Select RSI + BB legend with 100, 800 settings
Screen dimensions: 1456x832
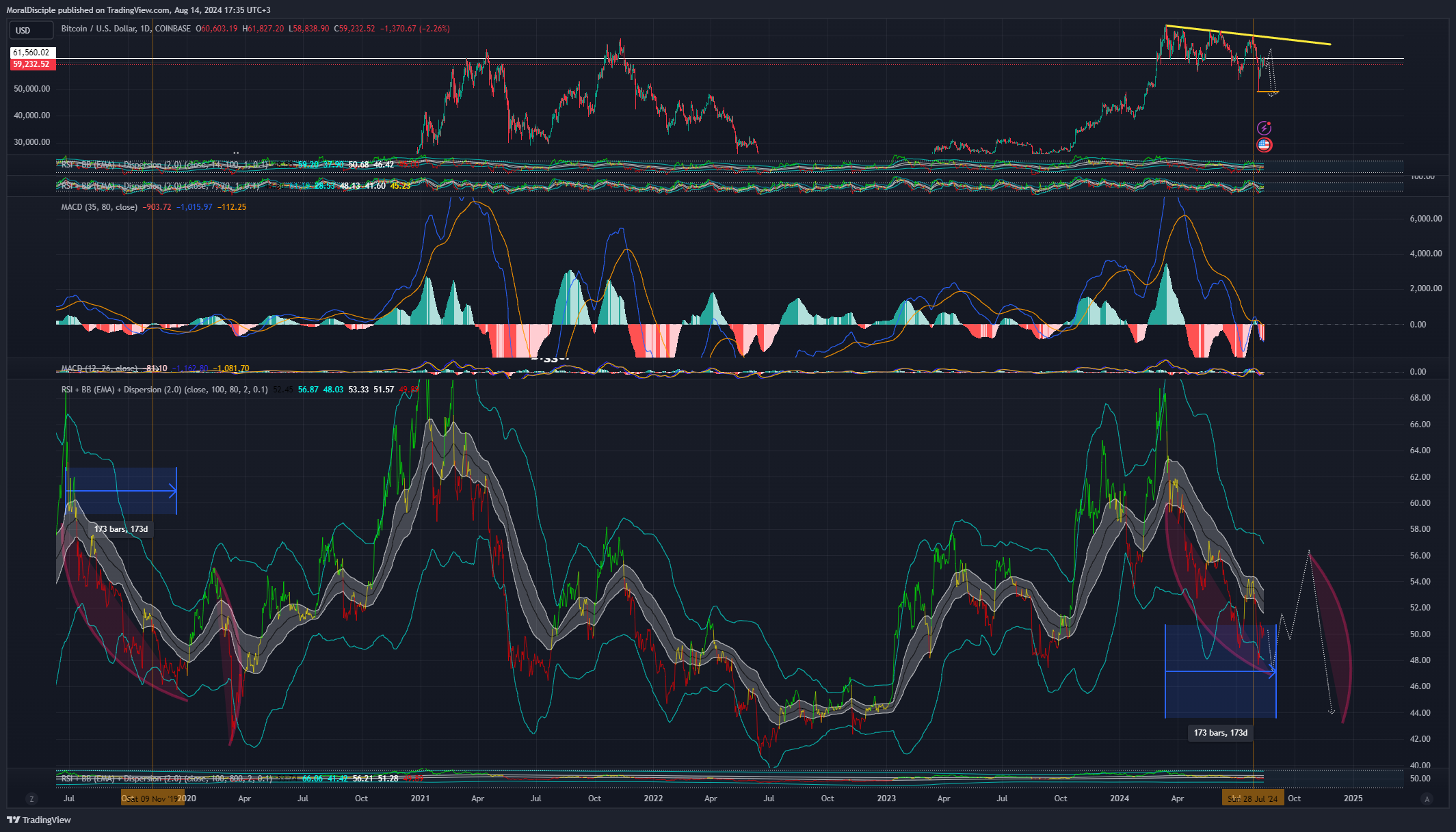pos(166,779)
